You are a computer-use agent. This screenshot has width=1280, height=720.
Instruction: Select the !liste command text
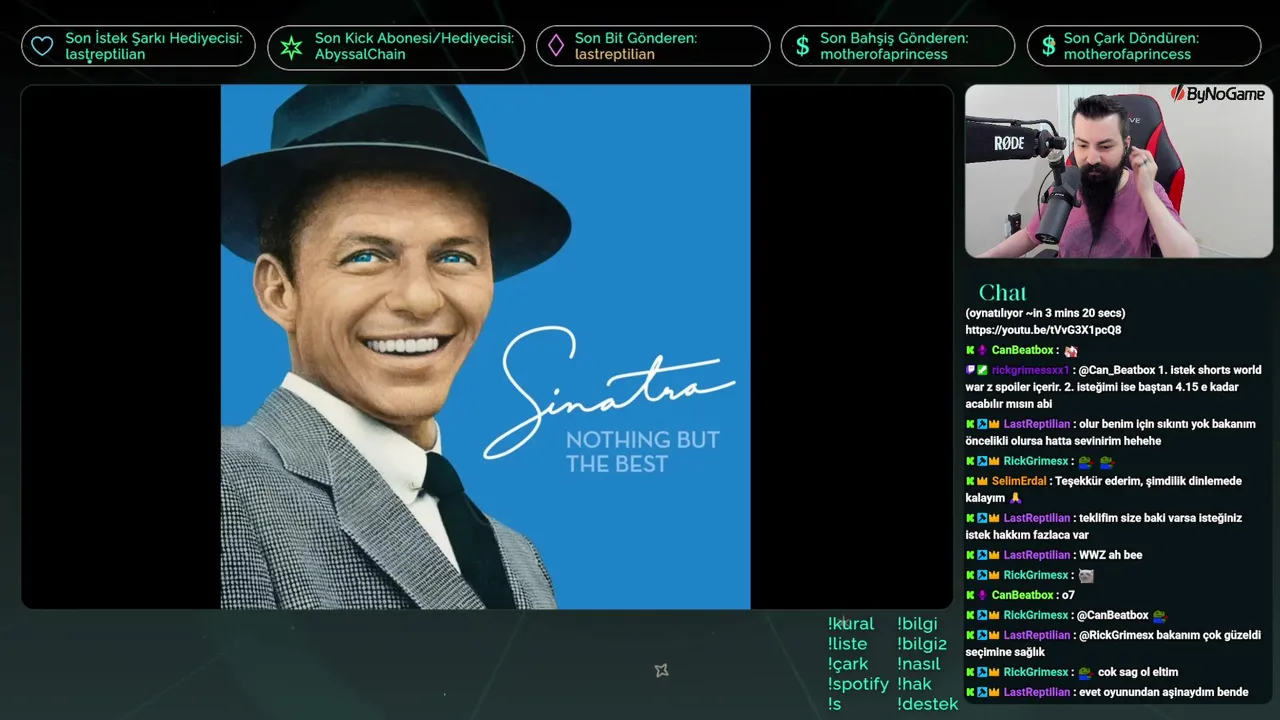848,644
